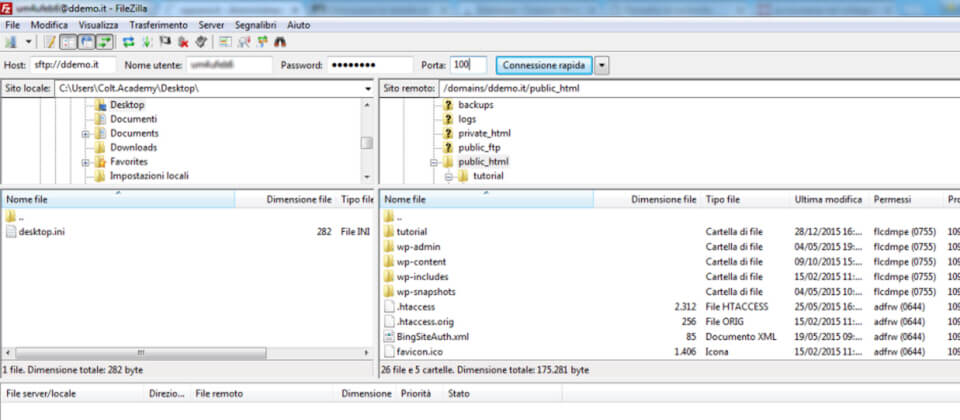The height and width of the screenshot is (420, 960).
Task: Open the Site Manager icon
Action: [10, 42]
